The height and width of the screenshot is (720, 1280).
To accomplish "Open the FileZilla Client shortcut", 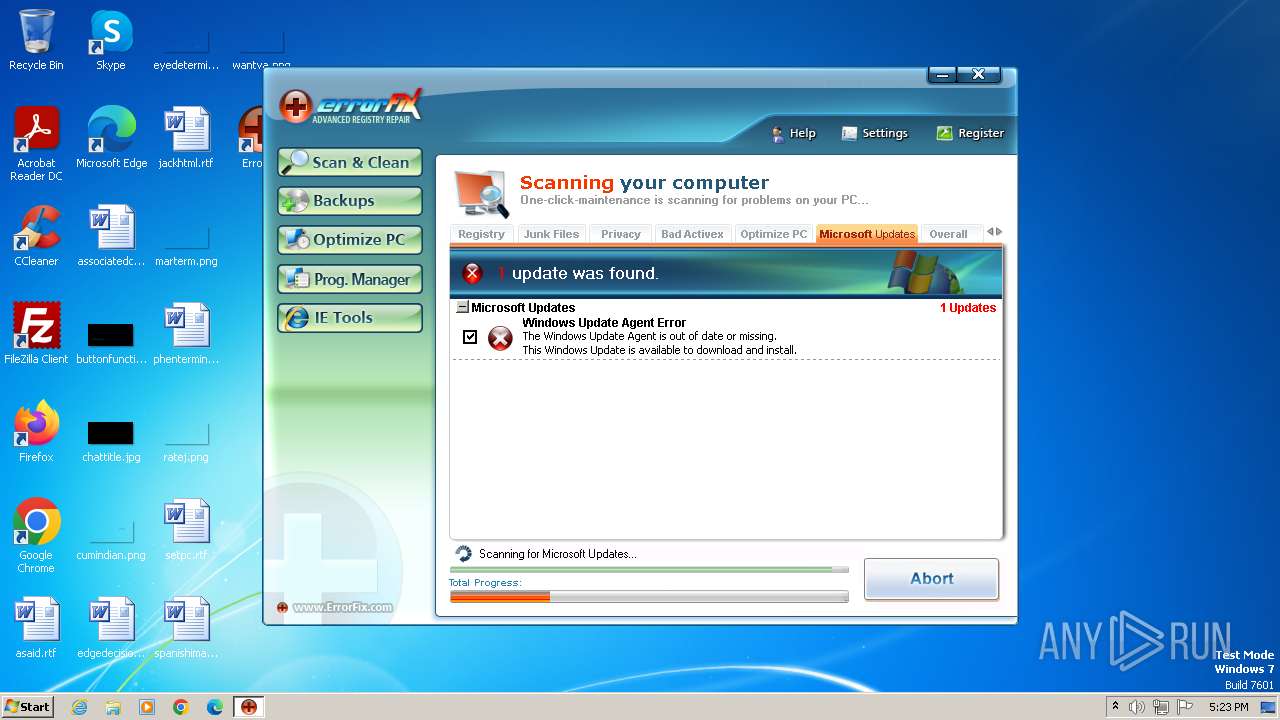I will 36,334.
